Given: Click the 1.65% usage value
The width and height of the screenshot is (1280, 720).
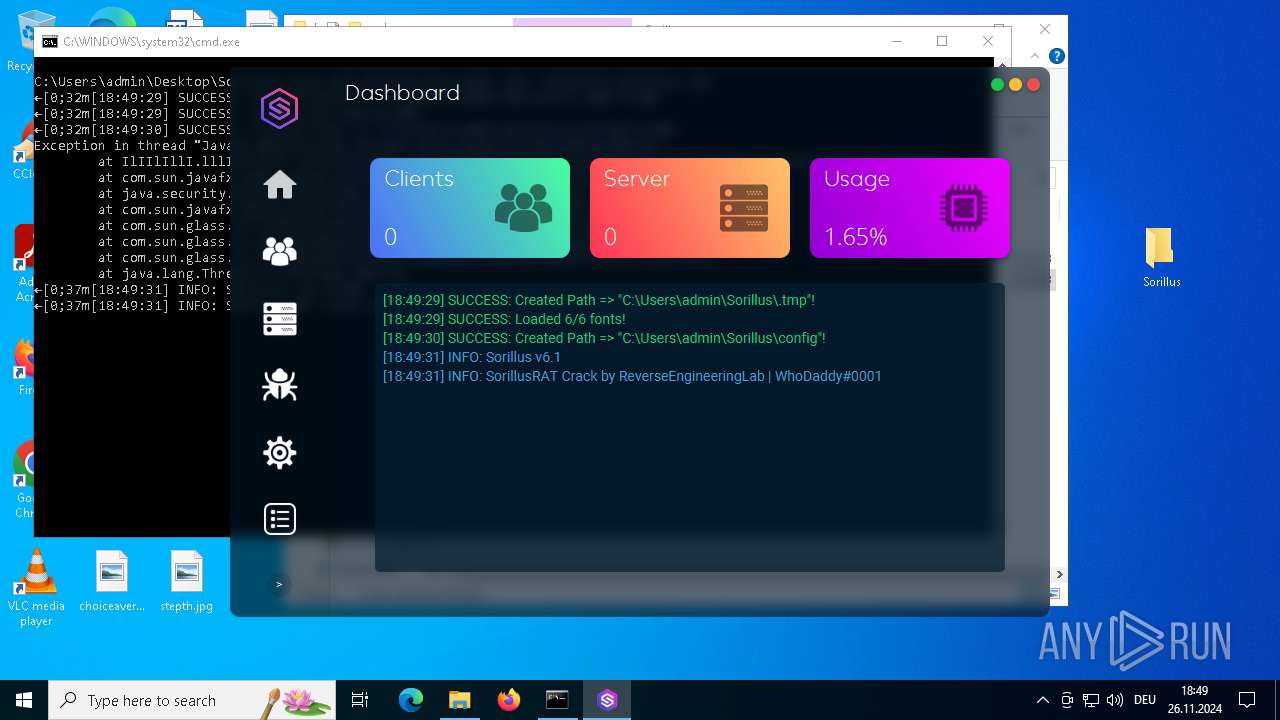Looking at the screenshot, I should (x=855, y=237).
